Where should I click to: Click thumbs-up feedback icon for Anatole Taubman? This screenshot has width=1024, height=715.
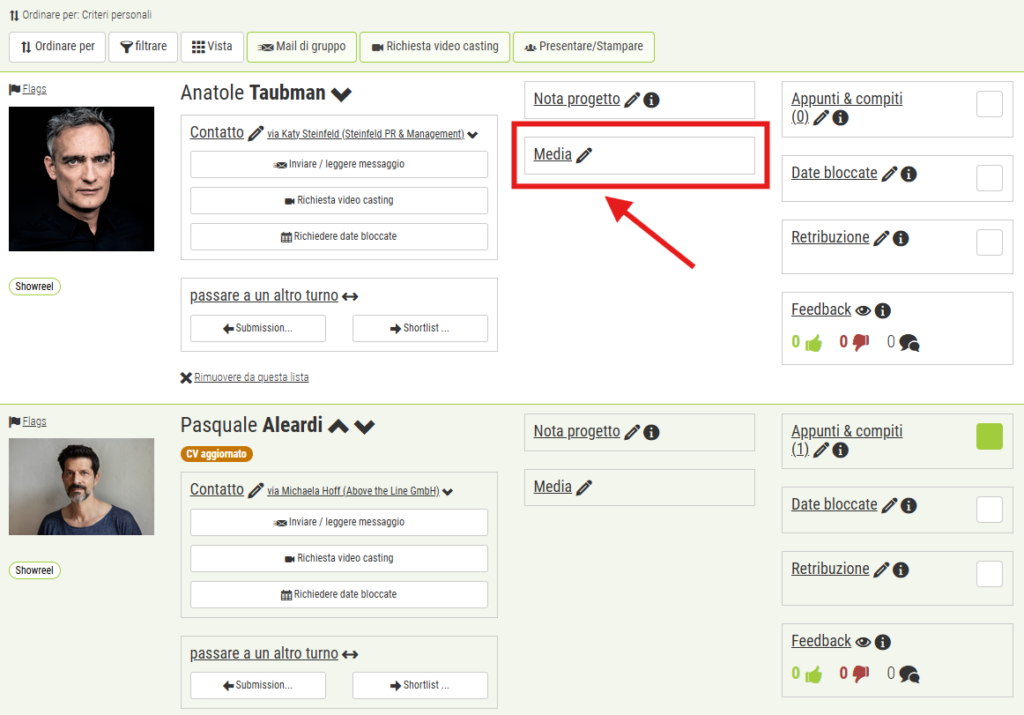click(812, 343)
